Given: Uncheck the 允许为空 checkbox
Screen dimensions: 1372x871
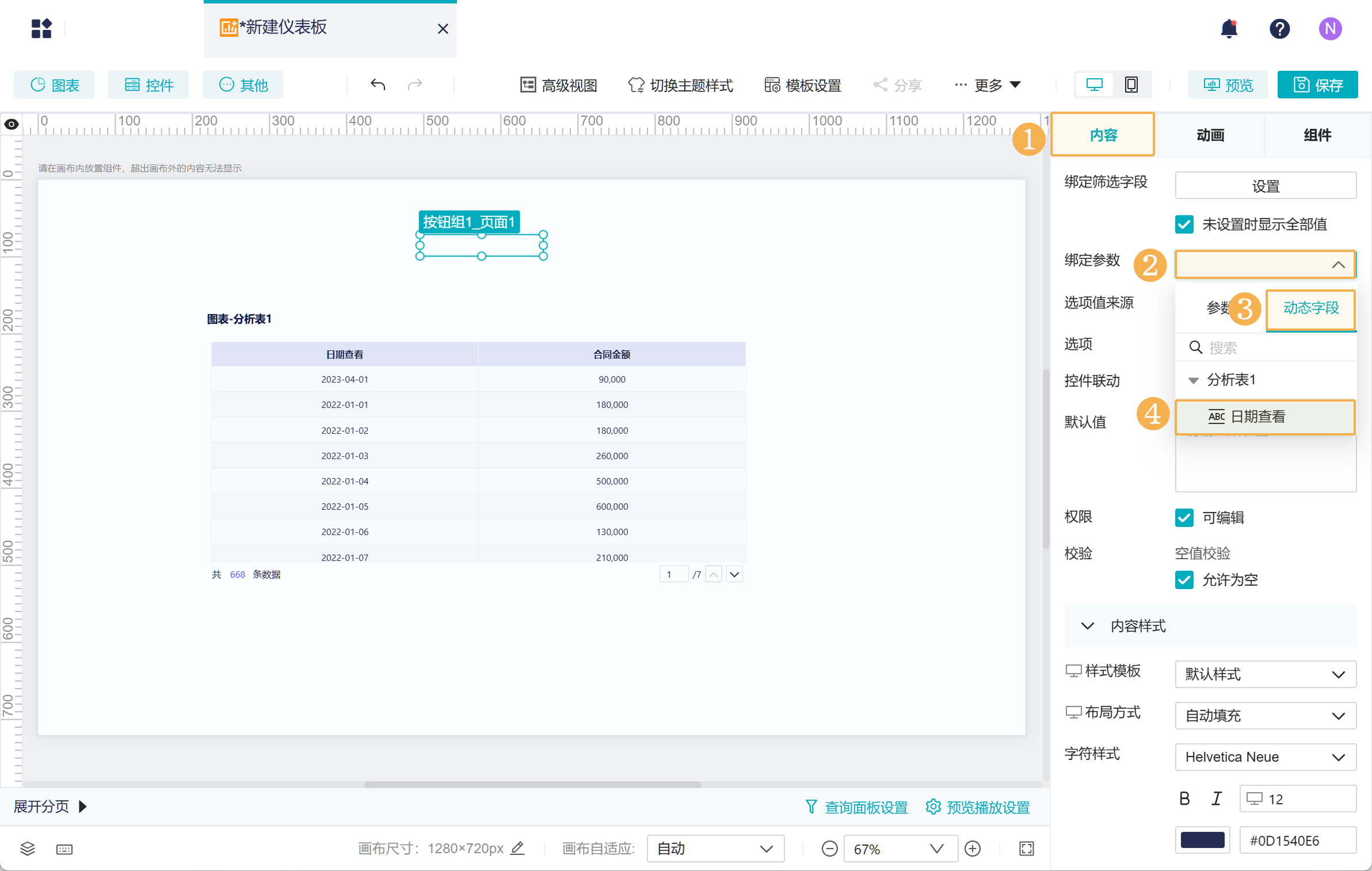Looking at the screenshot, I should point(1184,580).
